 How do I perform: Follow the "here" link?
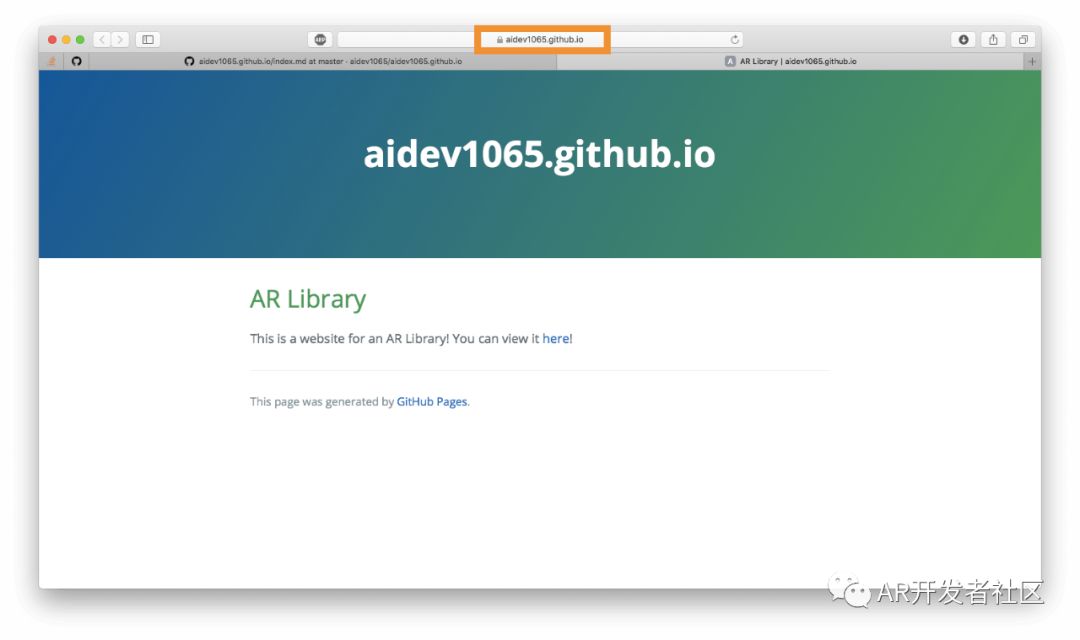pos(555,339)
